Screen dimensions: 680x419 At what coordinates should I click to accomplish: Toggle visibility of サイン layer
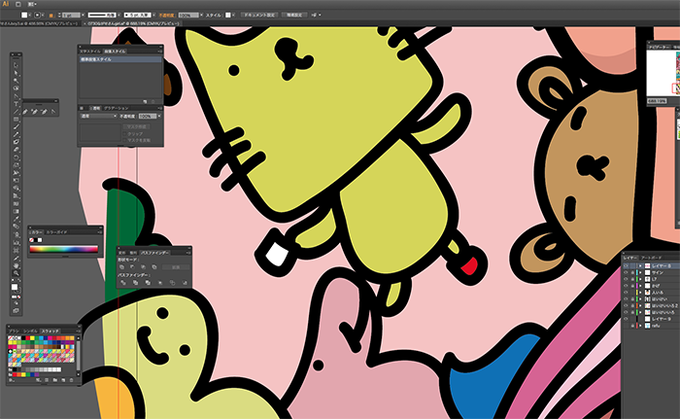coord(625,272)
